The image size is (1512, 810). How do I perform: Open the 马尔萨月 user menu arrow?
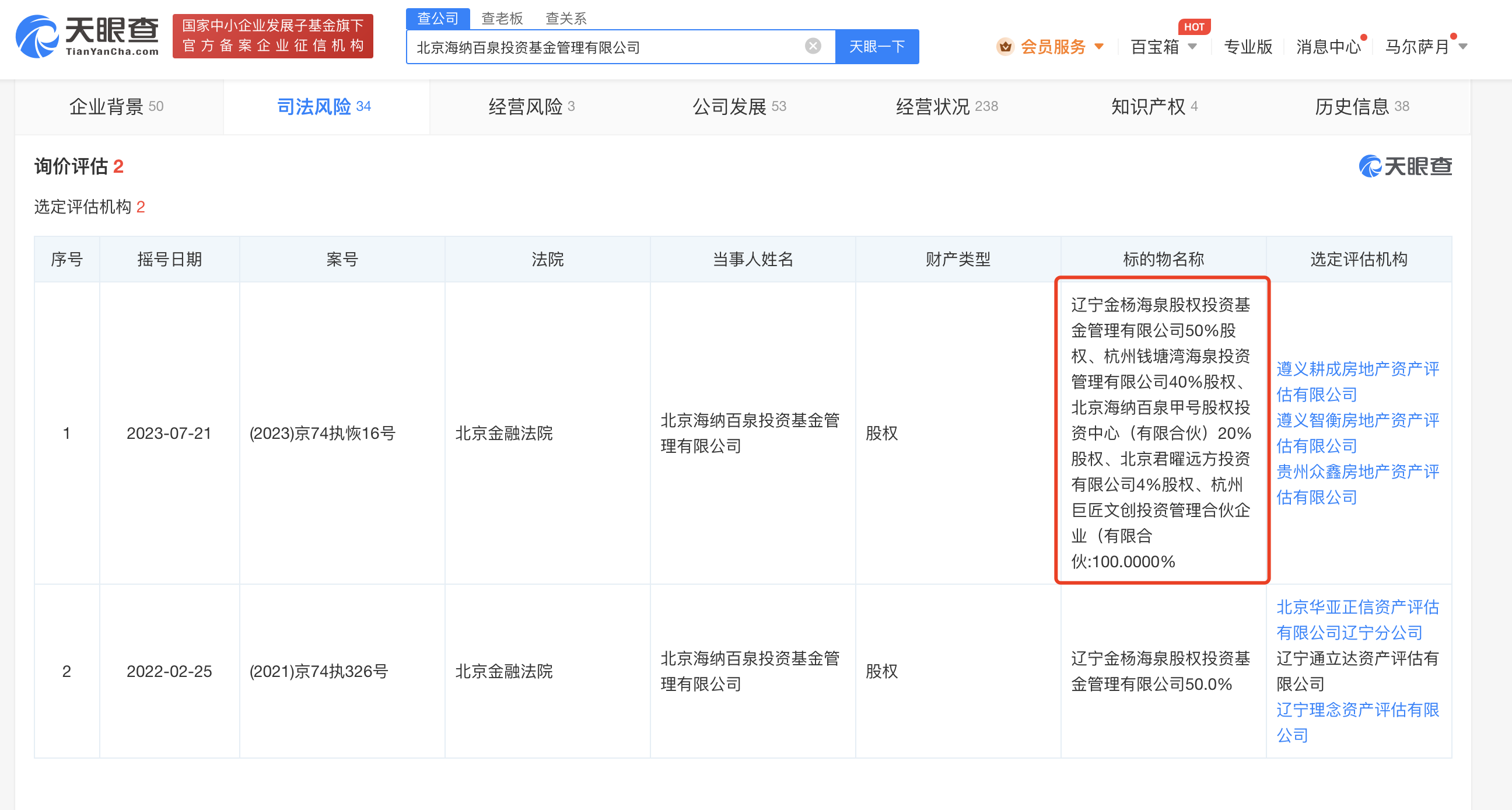pos(1462,47)
